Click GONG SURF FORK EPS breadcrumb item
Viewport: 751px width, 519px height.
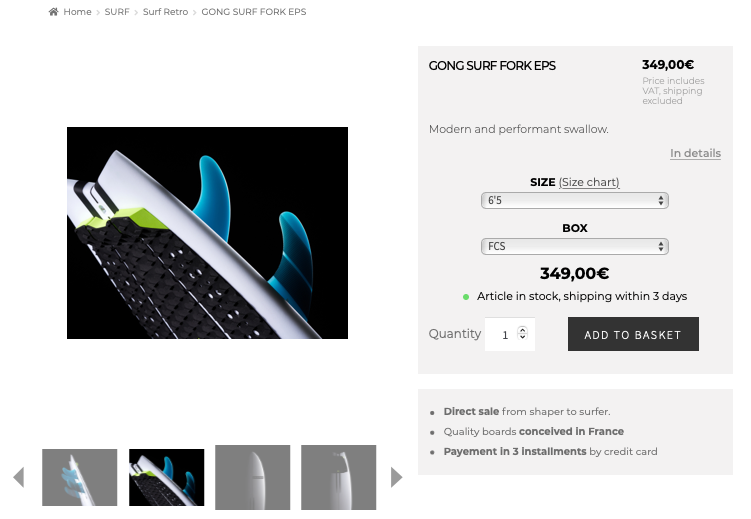point(253,11)
